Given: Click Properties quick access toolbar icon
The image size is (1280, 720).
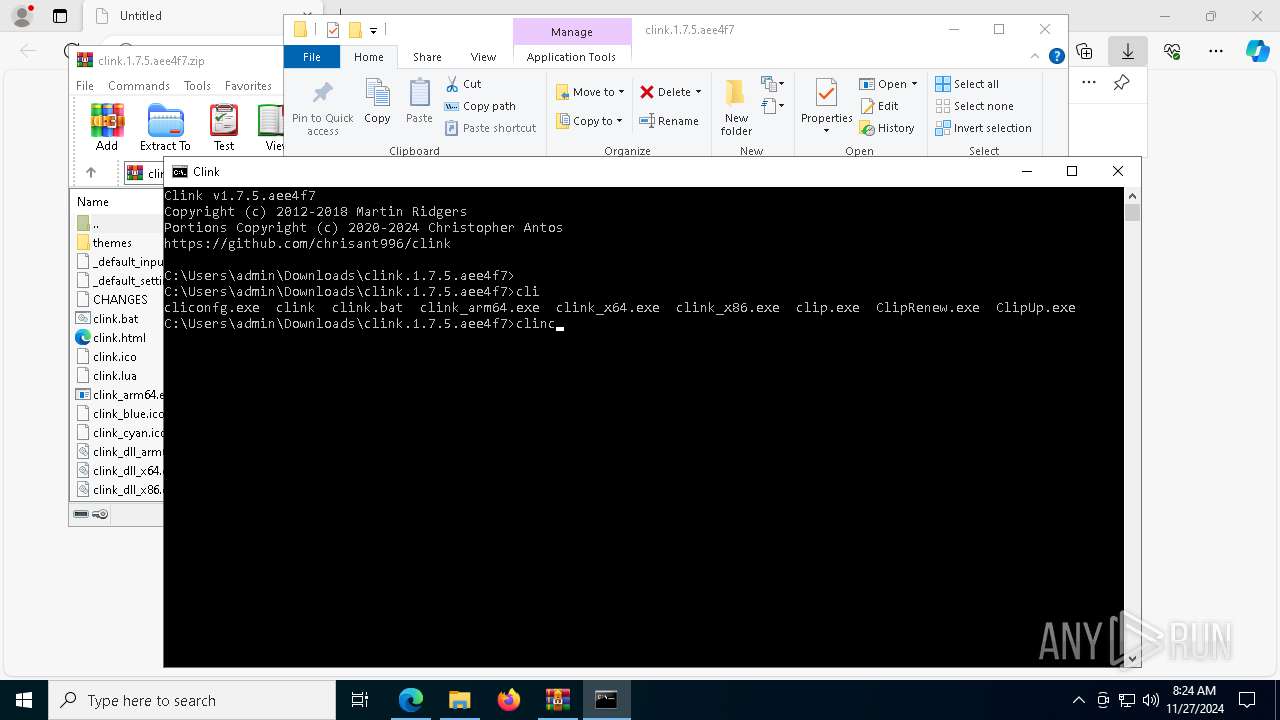Looking at the screenshot, I should click(x=333, y=30).
